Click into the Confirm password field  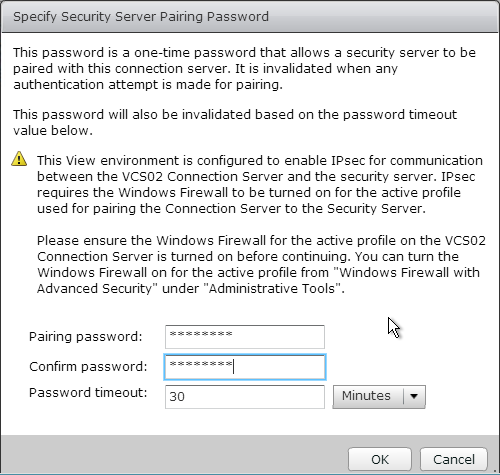tap(245, 367)
